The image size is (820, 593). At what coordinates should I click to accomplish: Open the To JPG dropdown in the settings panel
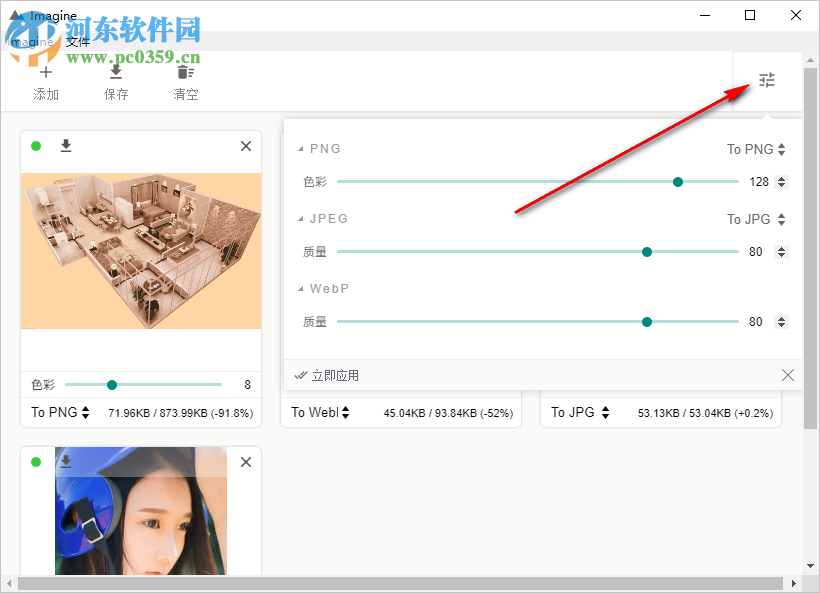pyautogui.click(x=756, y=219)
